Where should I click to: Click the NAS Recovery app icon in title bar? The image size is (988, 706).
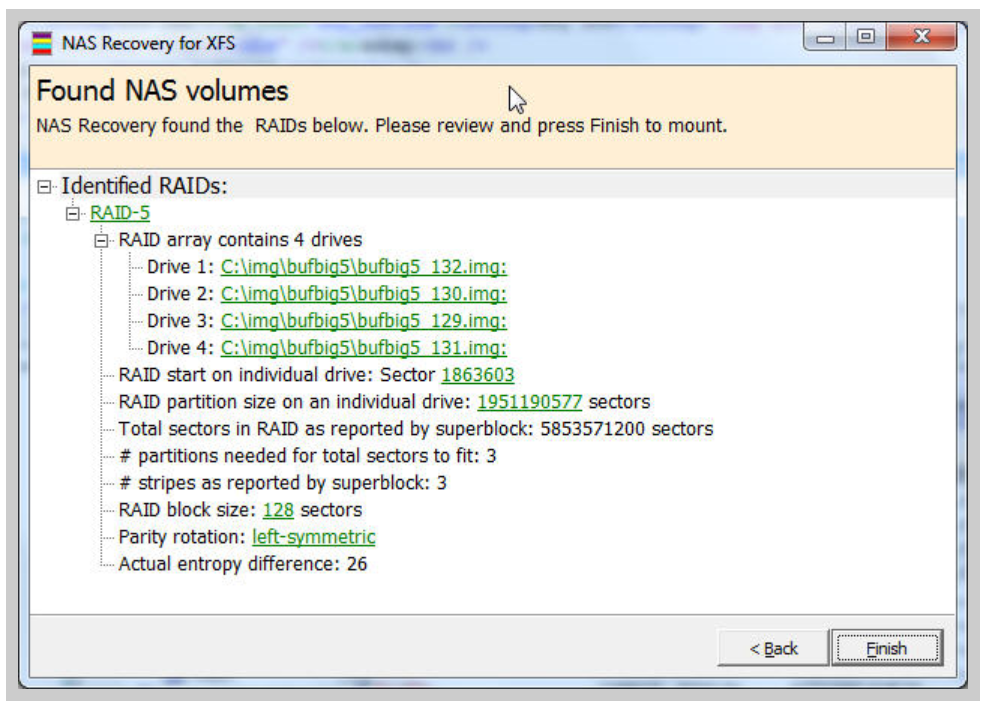click(42, 43)
